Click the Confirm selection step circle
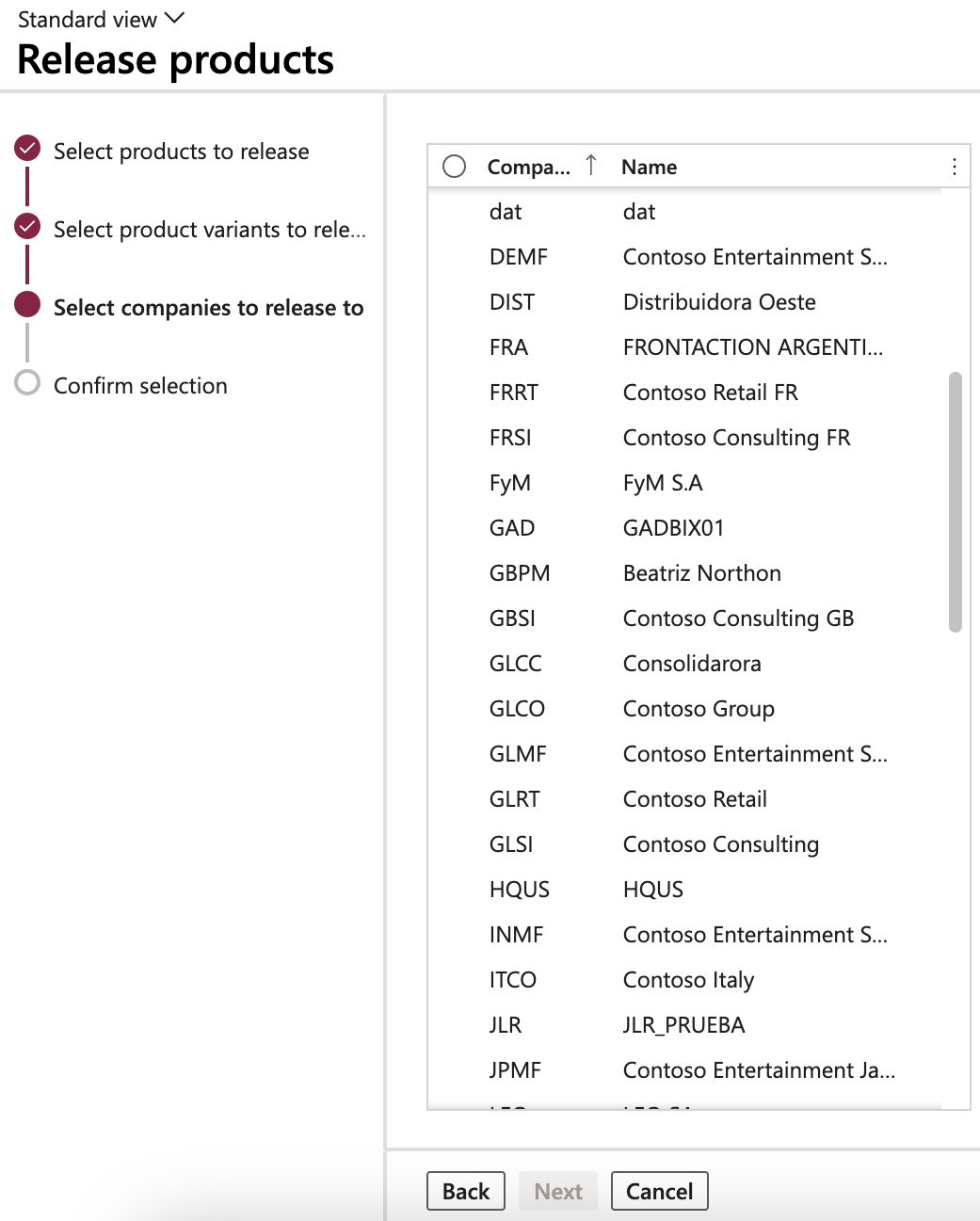980x1221 pixels. pyautogui.click(x=28, y=383)
